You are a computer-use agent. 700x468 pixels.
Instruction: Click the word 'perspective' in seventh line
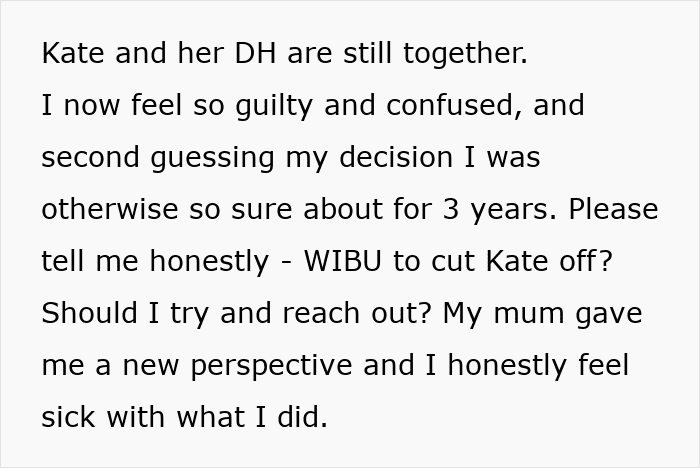coord(271,365)
